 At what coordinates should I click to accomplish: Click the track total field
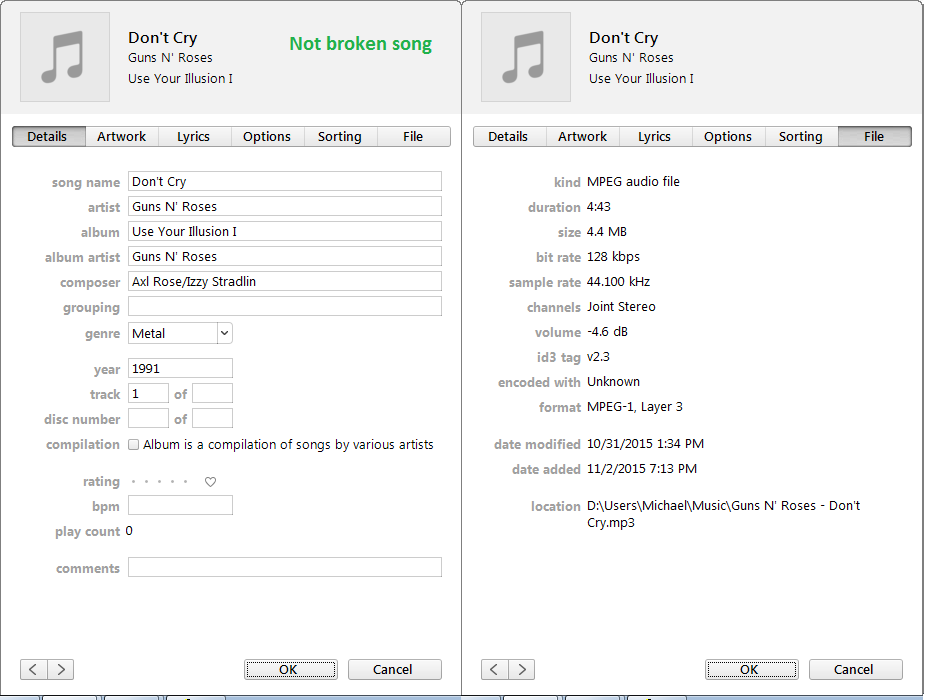[x=212, y=394]
